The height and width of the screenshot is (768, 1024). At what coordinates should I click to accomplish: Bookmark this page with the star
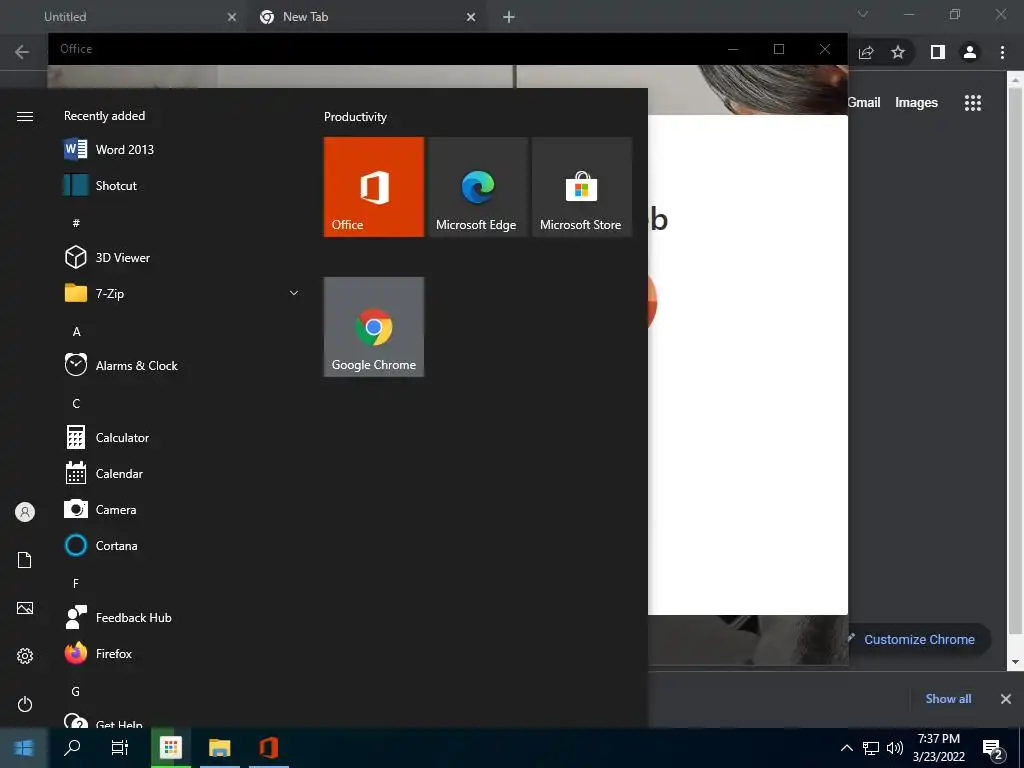[898, 52]
